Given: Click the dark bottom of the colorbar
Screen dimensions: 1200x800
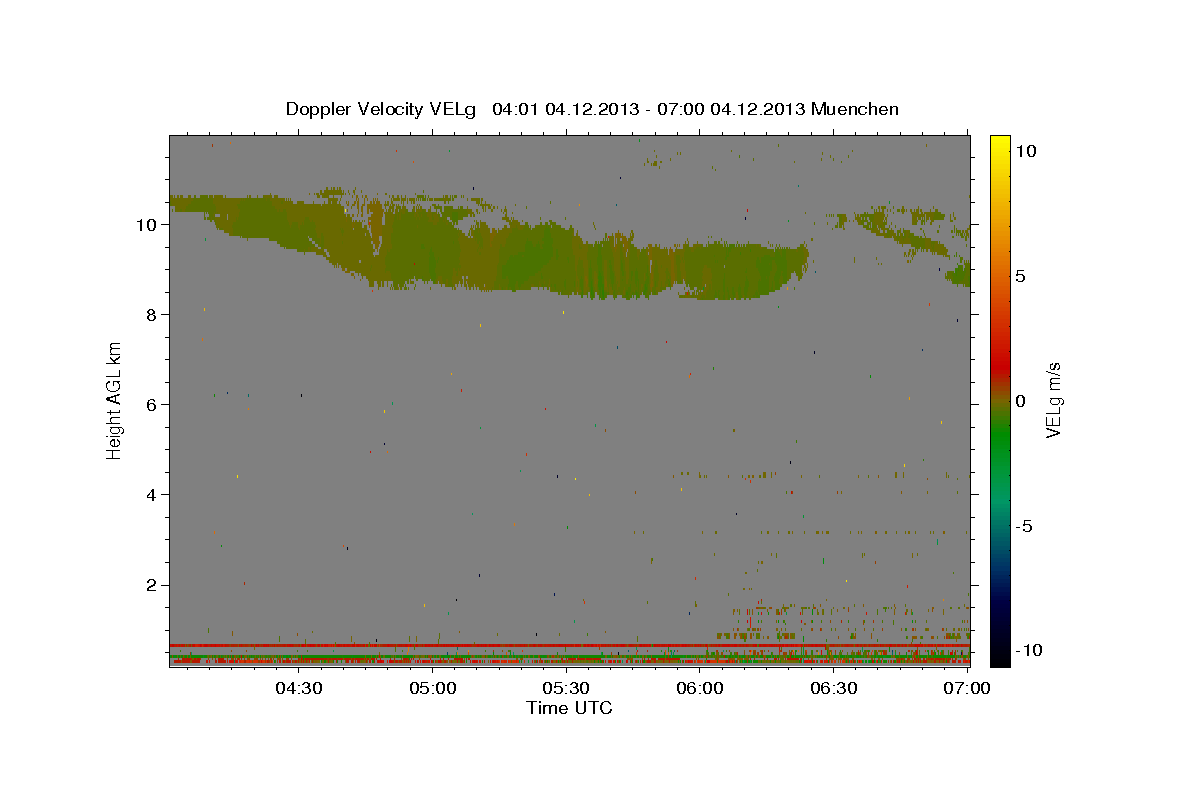Looking at the screenshot, I should pos(999,650).
